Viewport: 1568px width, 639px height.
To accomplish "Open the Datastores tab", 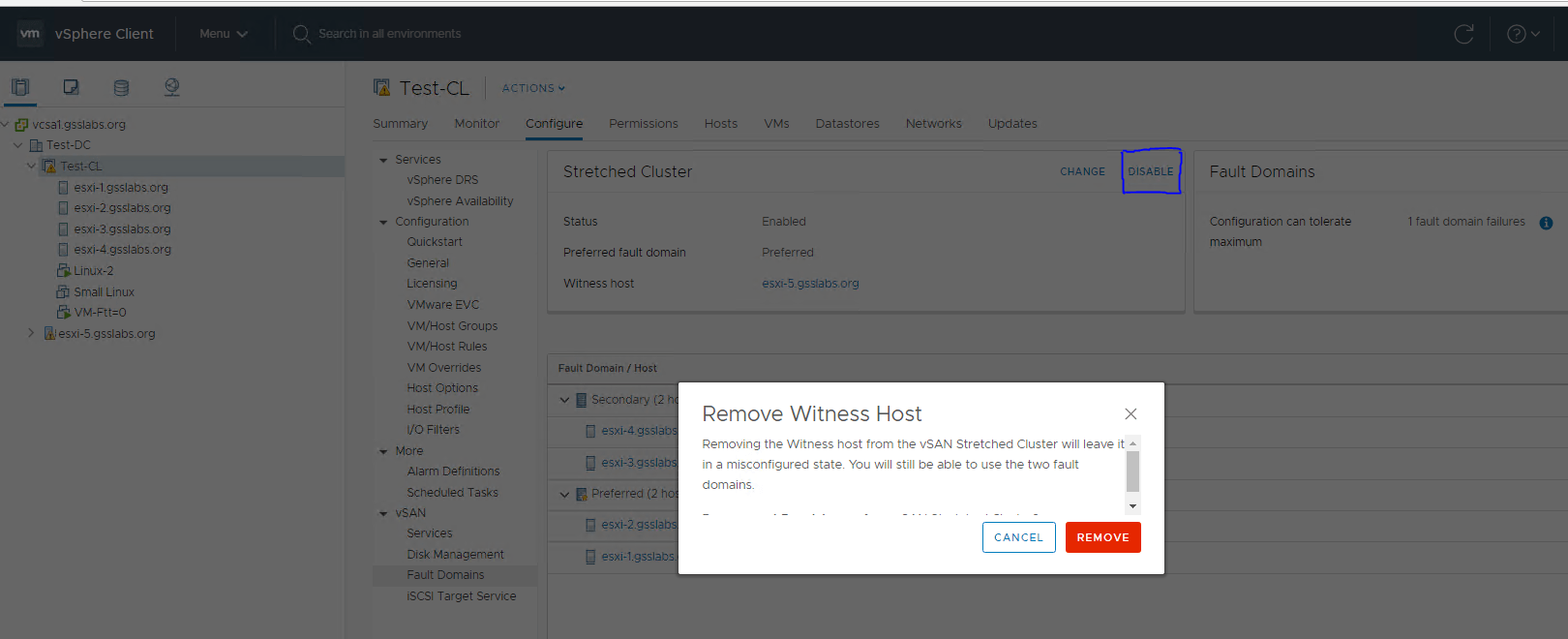I will (847, 124).
